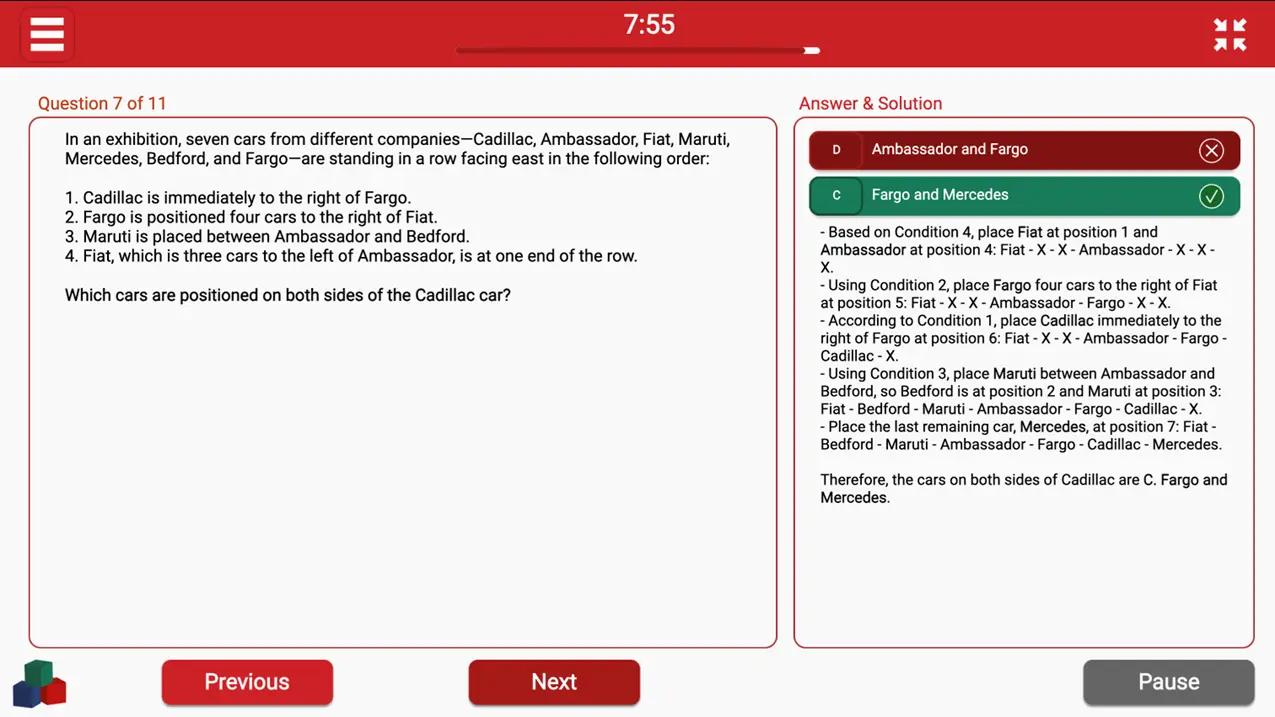Exit fullscreen with the collapse arrows icon
This screenshot has width=1275, height=717.
(x=1230, y=35)
